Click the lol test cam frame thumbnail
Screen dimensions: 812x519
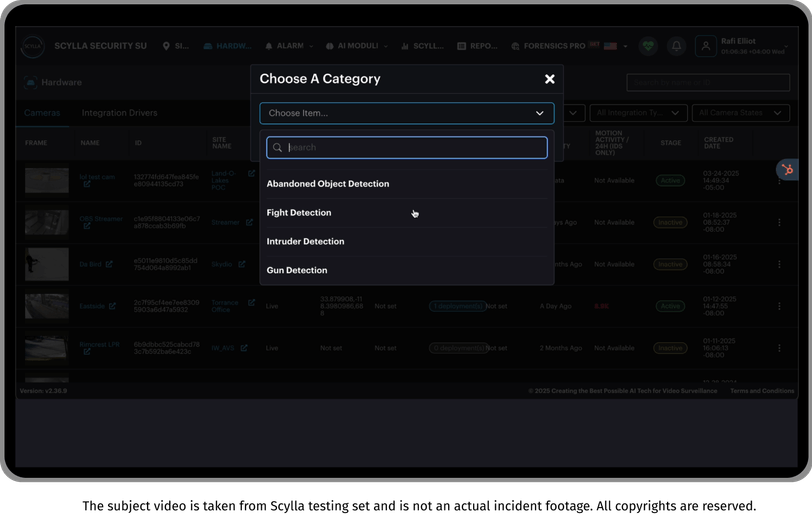(x=47, y=180)
